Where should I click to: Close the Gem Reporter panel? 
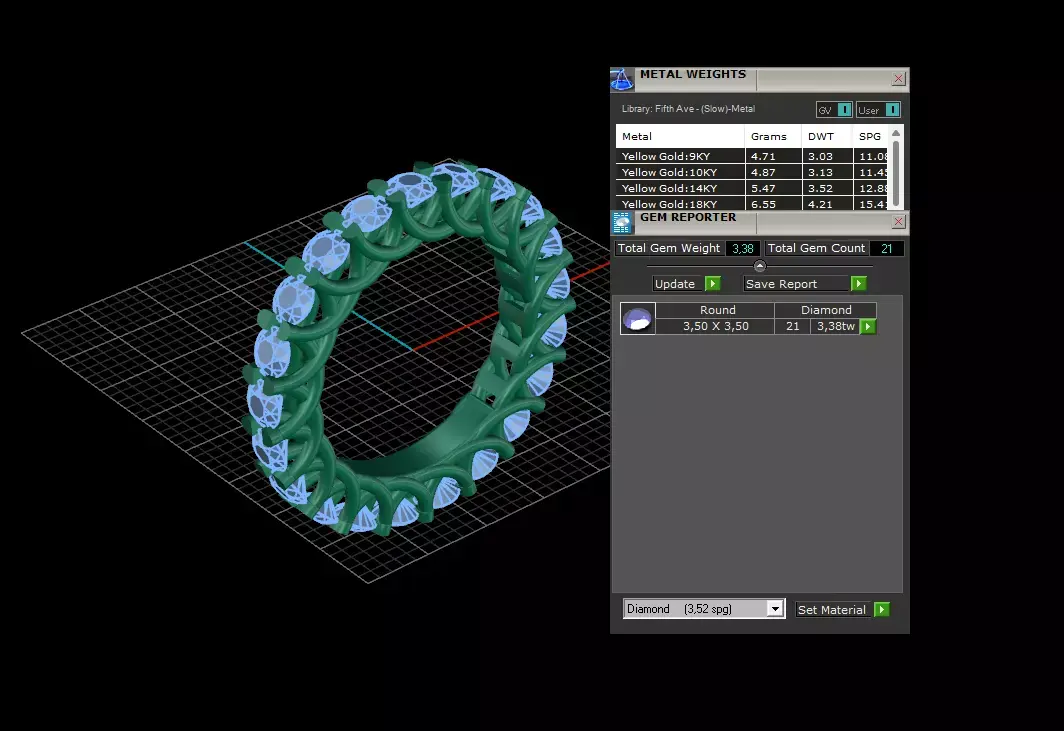click(898, 221)
